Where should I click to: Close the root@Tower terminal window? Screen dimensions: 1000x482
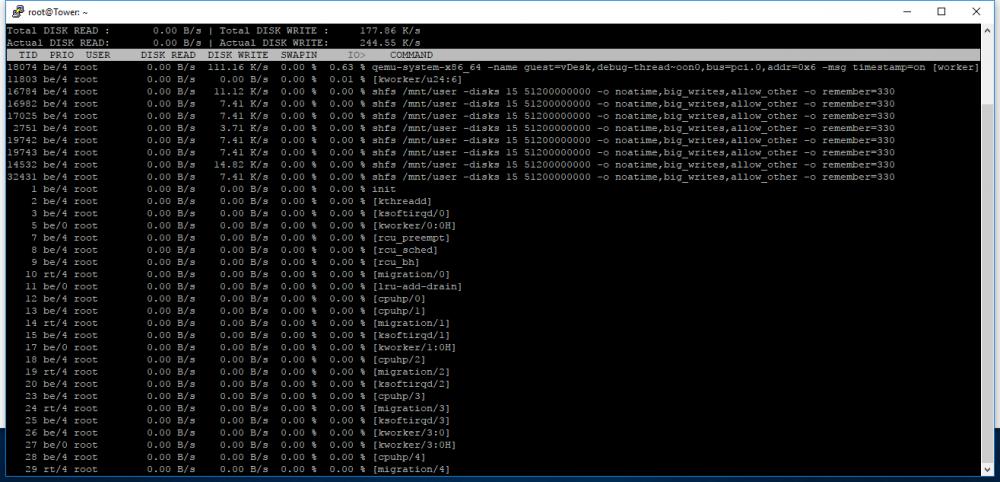click(976, 11)
